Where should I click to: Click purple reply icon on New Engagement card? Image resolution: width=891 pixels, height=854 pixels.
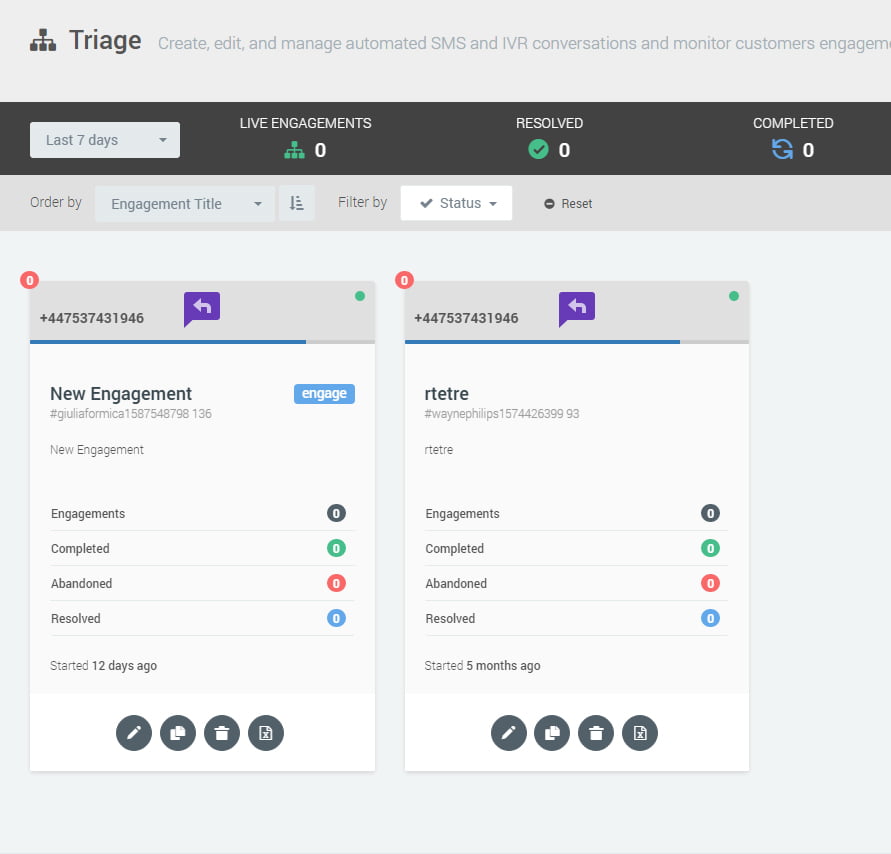tap(202, 308)
